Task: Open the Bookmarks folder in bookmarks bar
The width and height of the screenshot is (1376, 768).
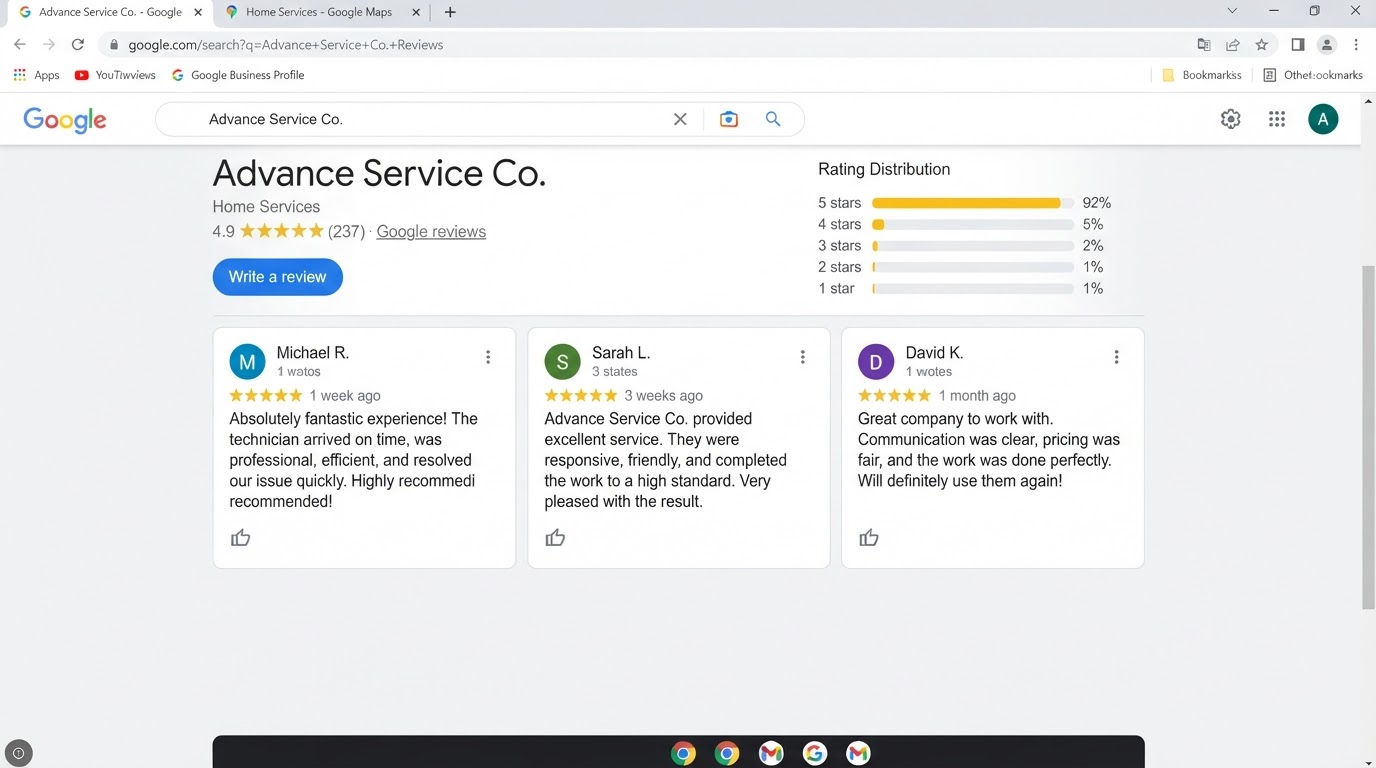Action: click(1202, 75)
